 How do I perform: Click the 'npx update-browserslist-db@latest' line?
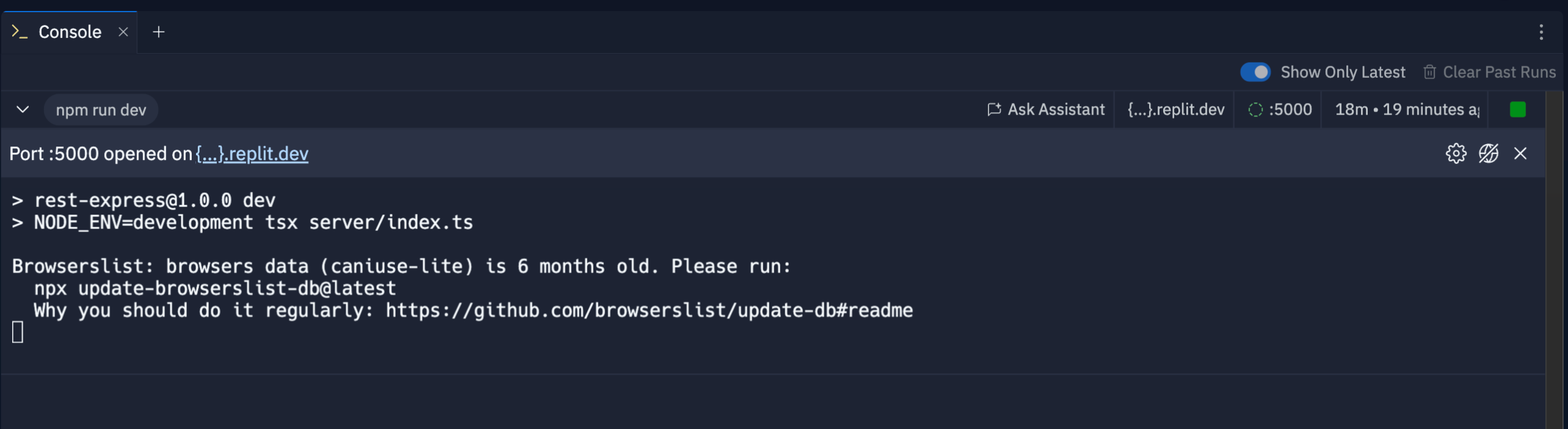215,288
